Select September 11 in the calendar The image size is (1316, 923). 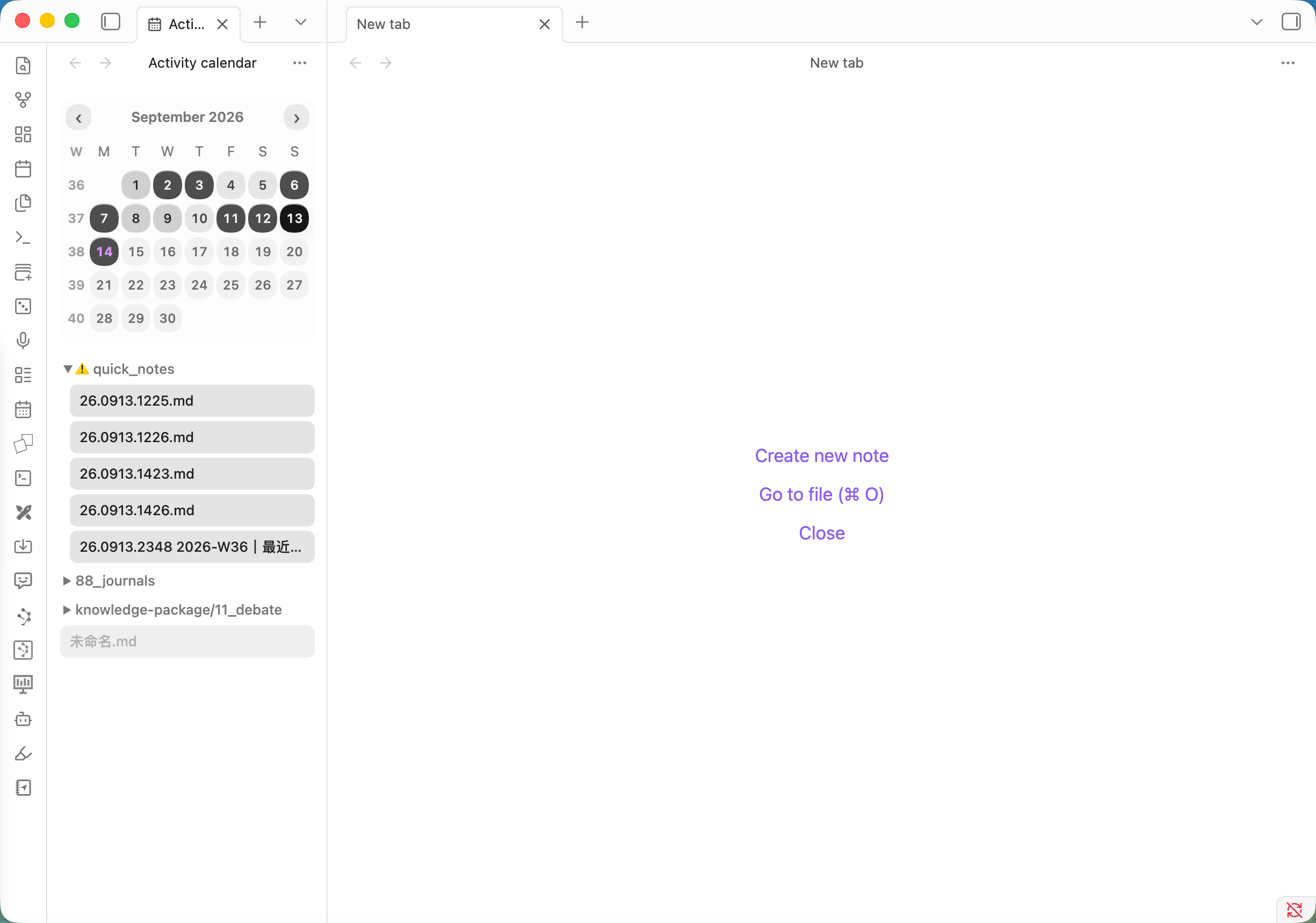pyautogui.click(x=231, y=219)
